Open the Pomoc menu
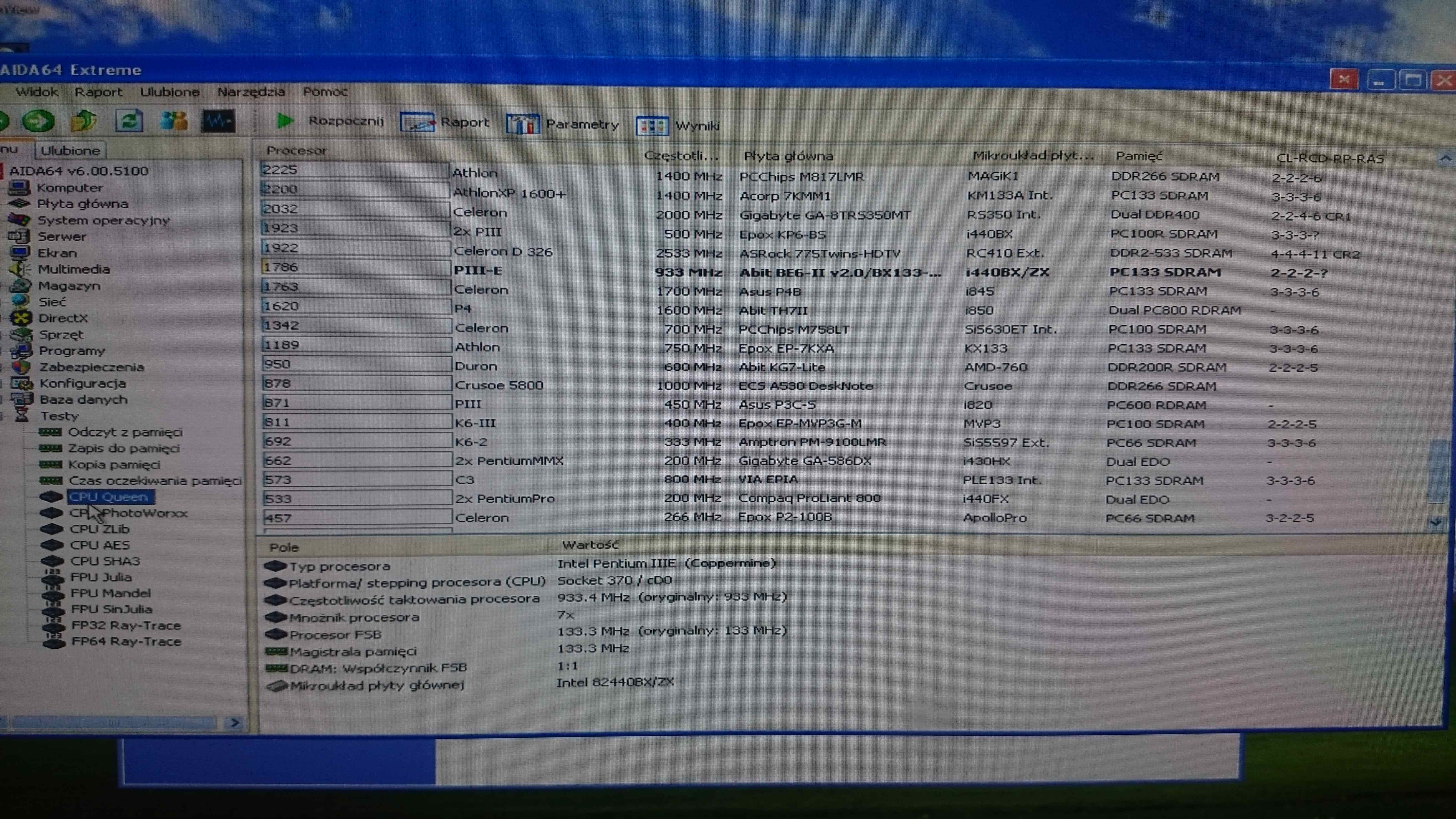The height and width of the screenshot is (819, 1456). tap(325, 92)
